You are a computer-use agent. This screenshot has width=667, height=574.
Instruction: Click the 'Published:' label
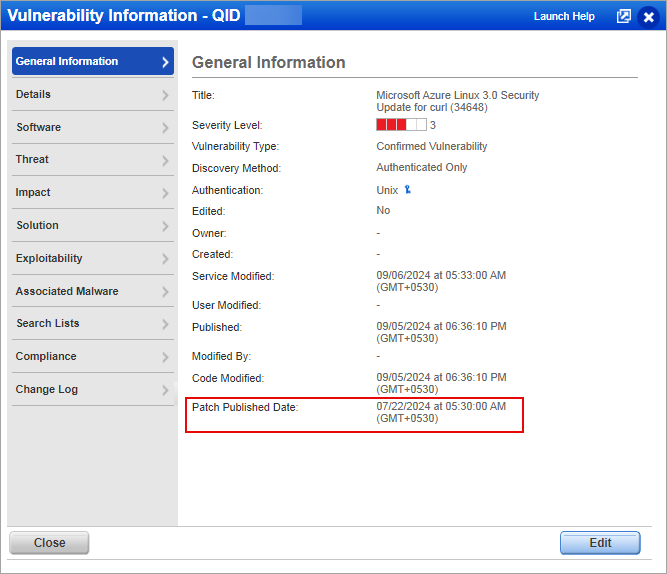pyautogui.click(x=217, y=327)
